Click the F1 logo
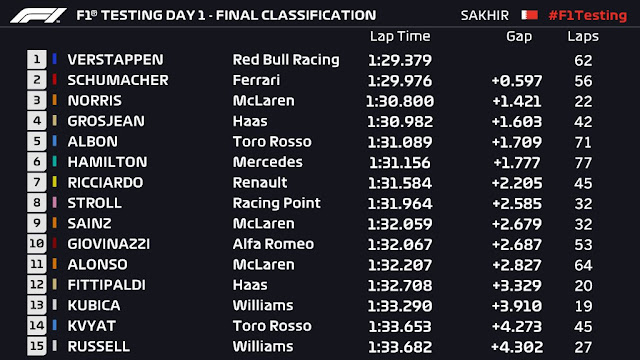The image size is (640, 360). [38, 16]
